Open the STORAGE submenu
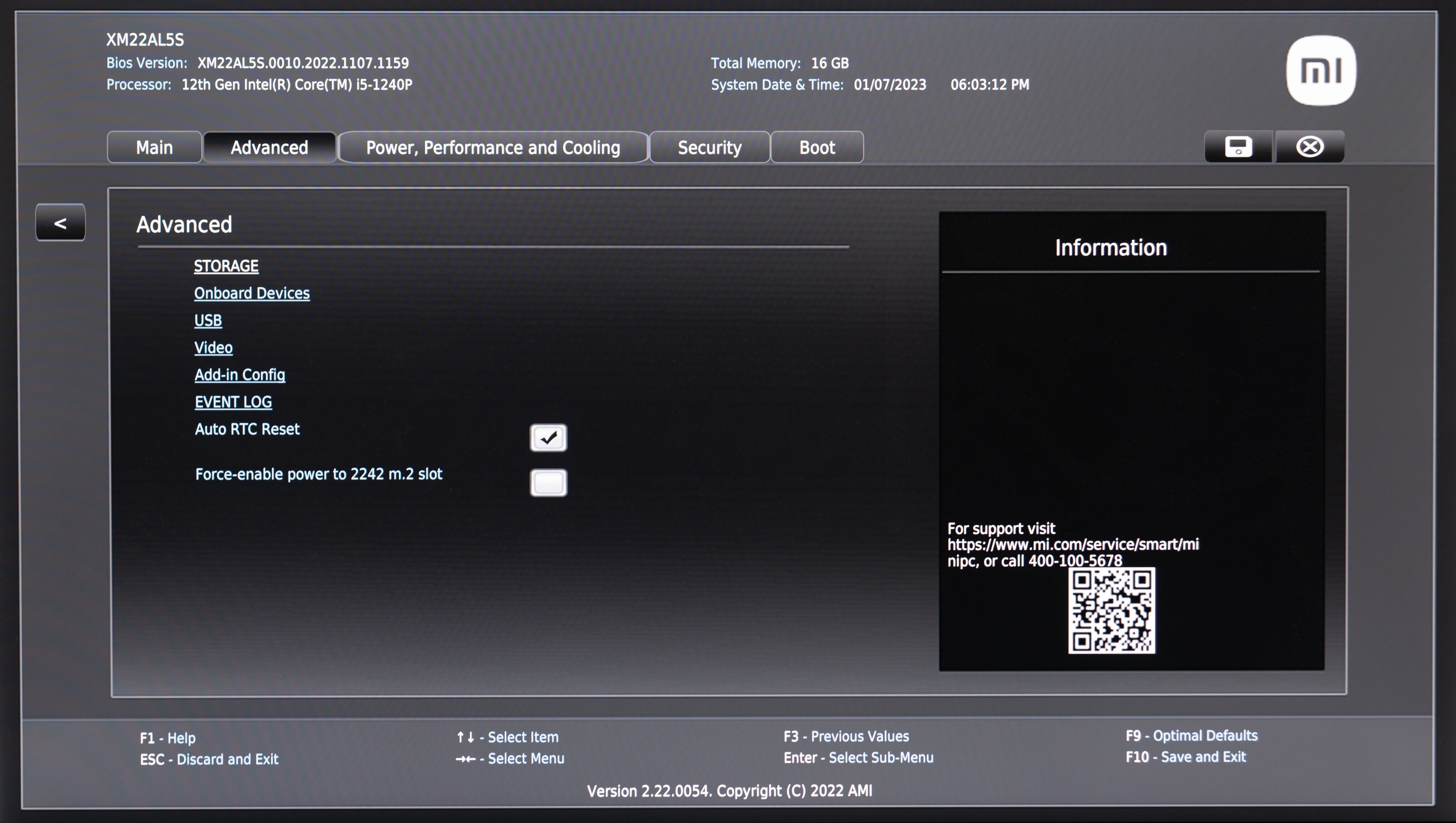The width and height of the screenshot is (1456, 823). 226,266
